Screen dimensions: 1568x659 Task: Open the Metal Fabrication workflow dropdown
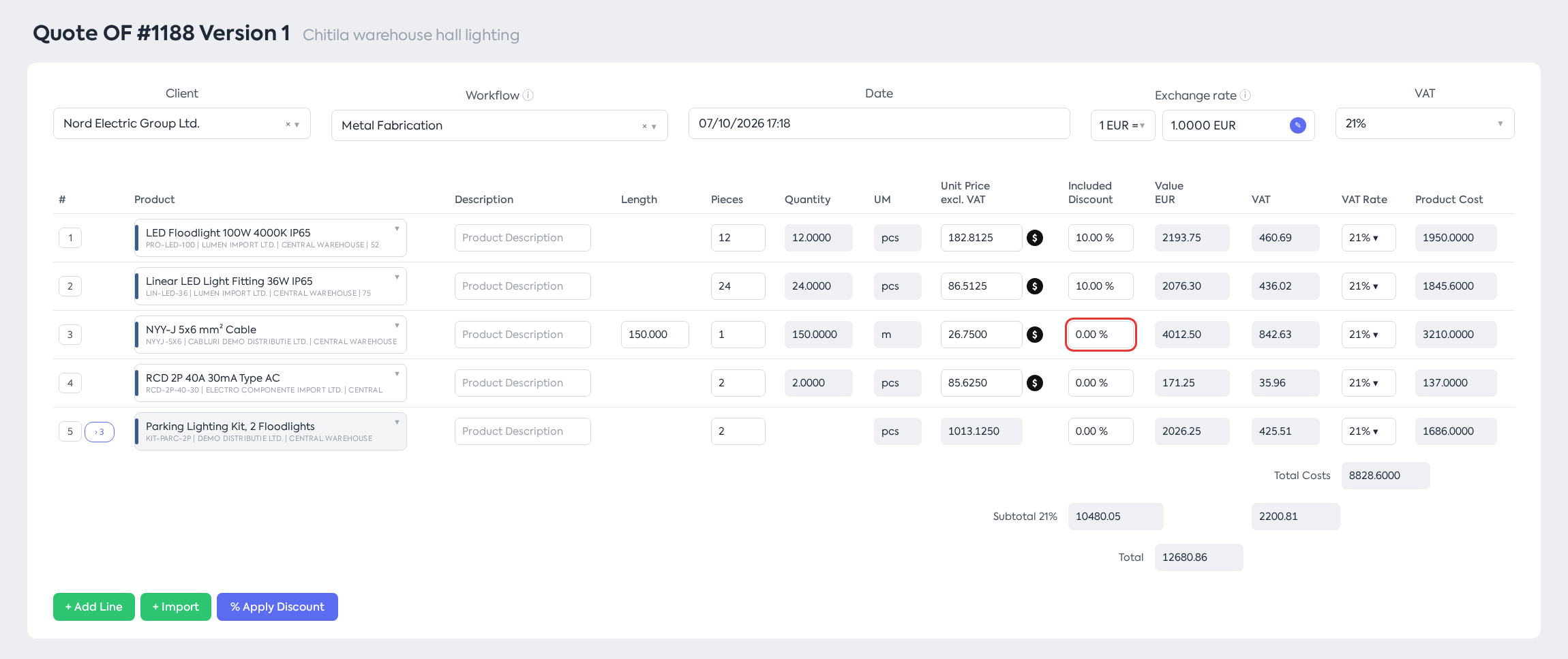pos(500,125)
